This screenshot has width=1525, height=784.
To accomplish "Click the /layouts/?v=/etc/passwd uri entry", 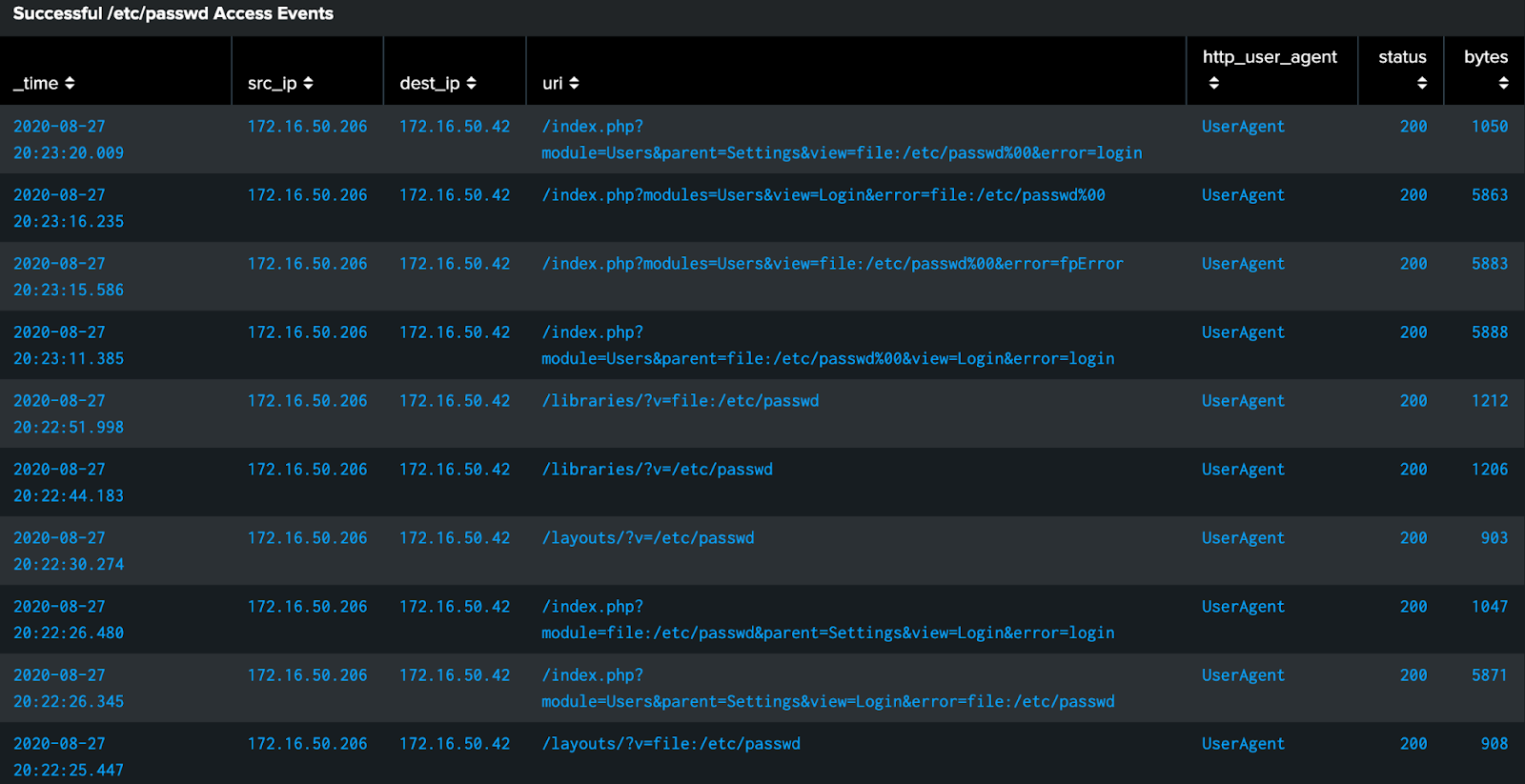I will (x=648, y=537).
